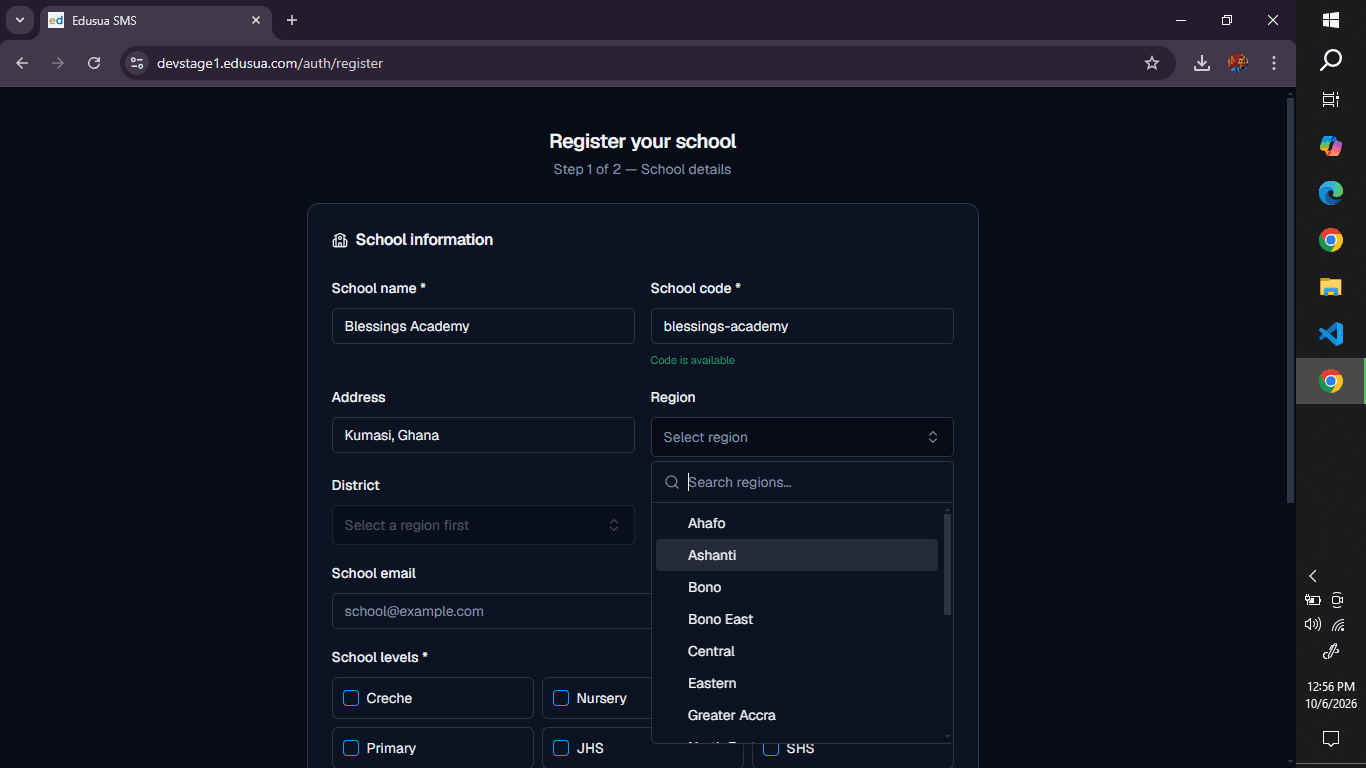Image resolution: width=1366 pixels, height=768 pixels.
Task: Check the Nursery school level
Action: coord(561,698)
